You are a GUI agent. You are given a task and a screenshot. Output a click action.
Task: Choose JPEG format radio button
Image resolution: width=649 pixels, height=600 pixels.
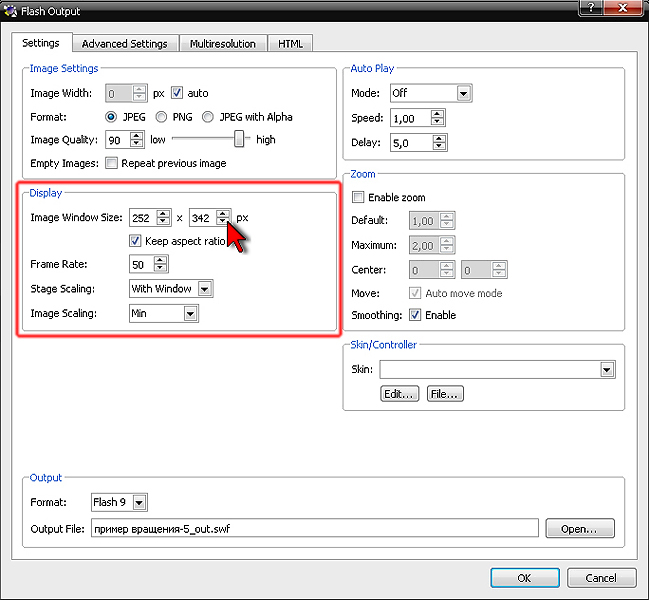pyautogui.click(x=111, y=117)
